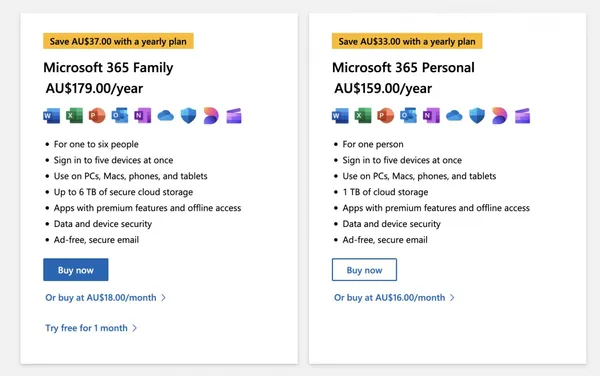Click the Word icon in Family plan
Screen dimensions: 600x376
tap(52, 116)
